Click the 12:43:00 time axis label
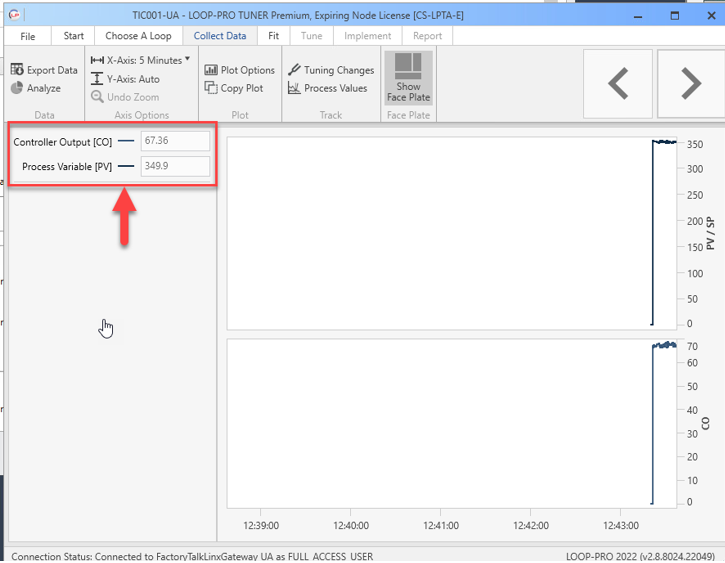The height and width of the screenshot is (563, 725). pyautogui.click(x=621, y=526)
